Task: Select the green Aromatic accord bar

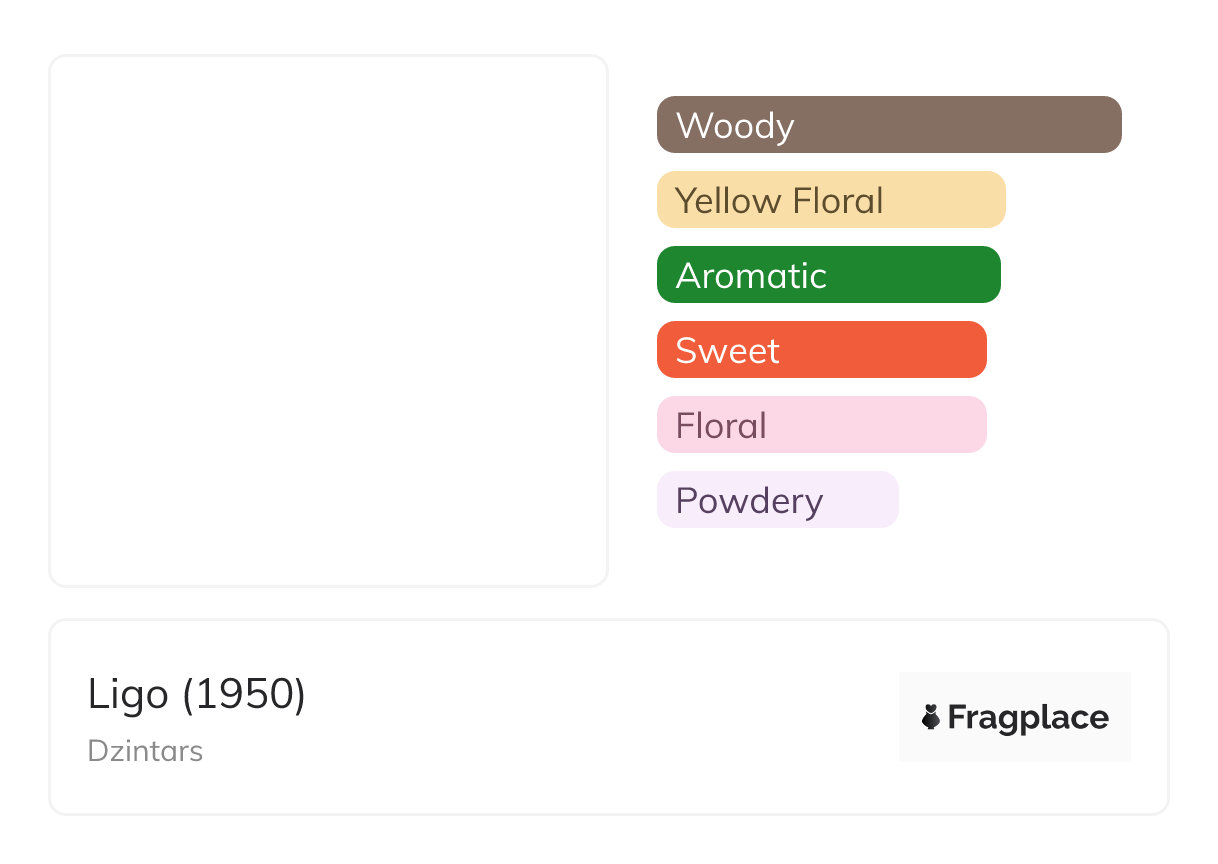Action: tap(829, 275)
